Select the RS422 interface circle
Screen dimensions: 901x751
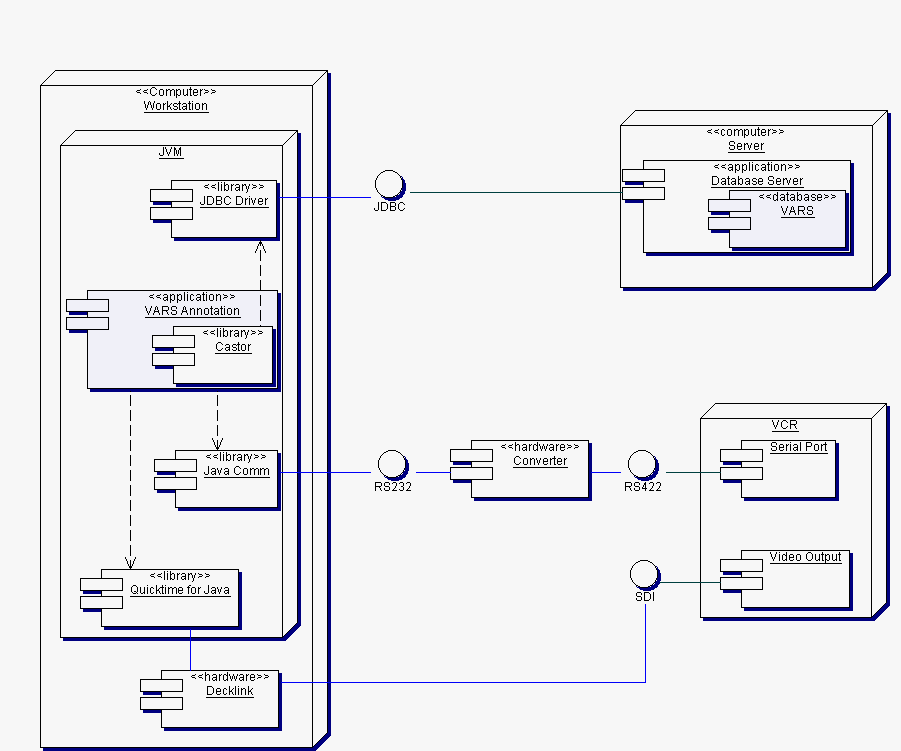pos(642,464)
